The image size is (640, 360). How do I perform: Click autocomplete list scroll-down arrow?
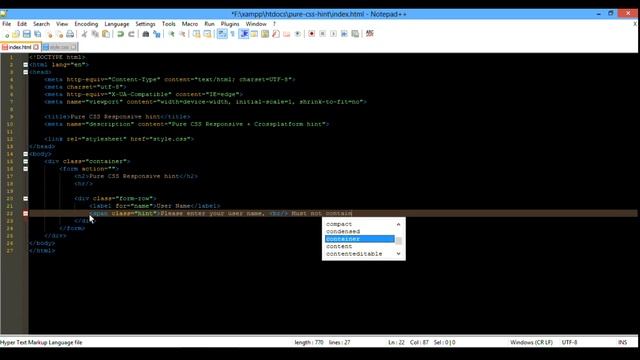(x=398, y=254)
